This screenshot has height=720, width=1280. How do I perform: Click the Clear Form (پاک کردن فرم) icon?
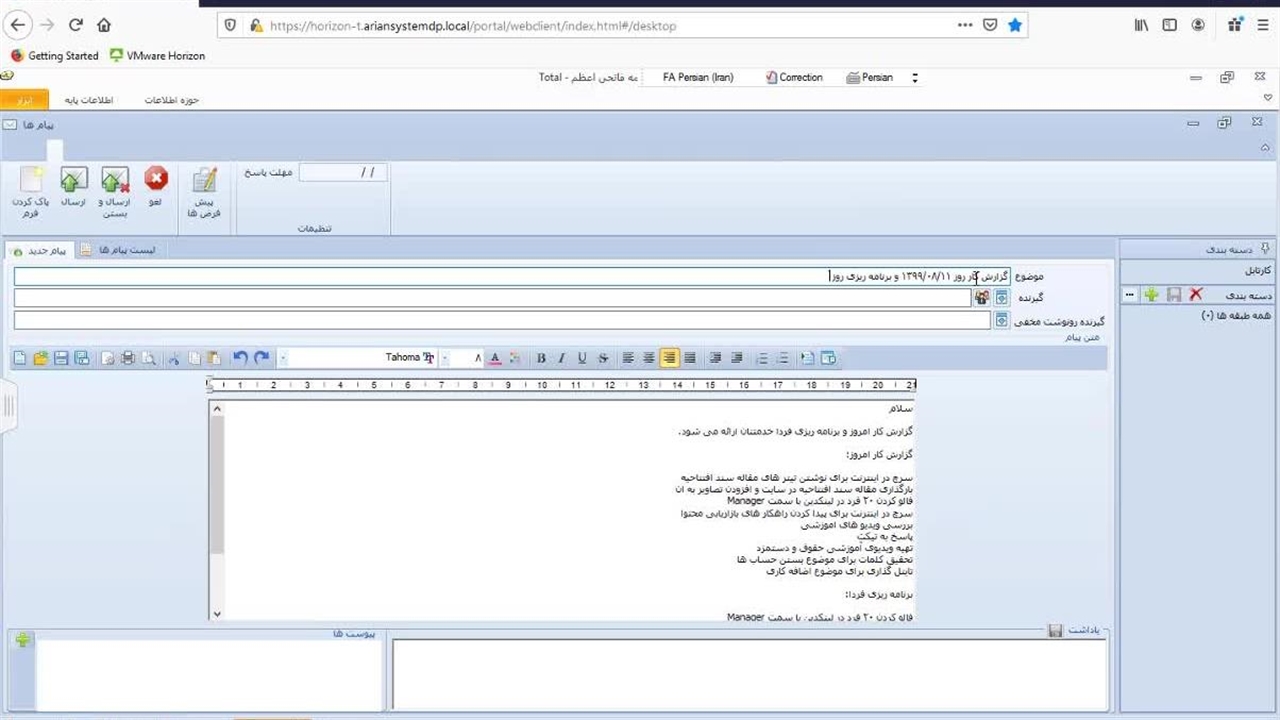click(x=30, y=181)
